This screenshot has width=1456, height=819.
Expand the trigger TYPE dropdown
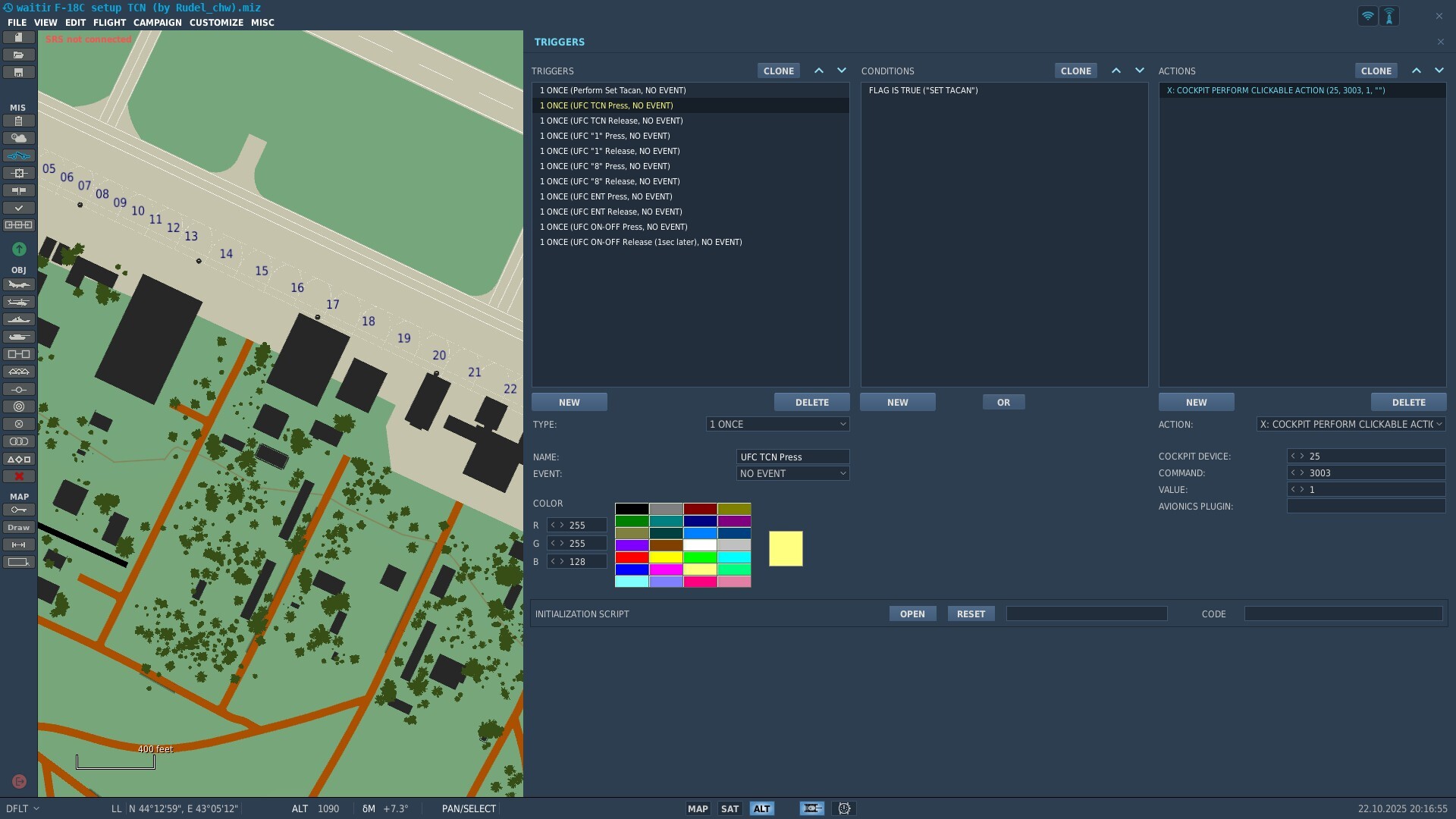[777, 424]
